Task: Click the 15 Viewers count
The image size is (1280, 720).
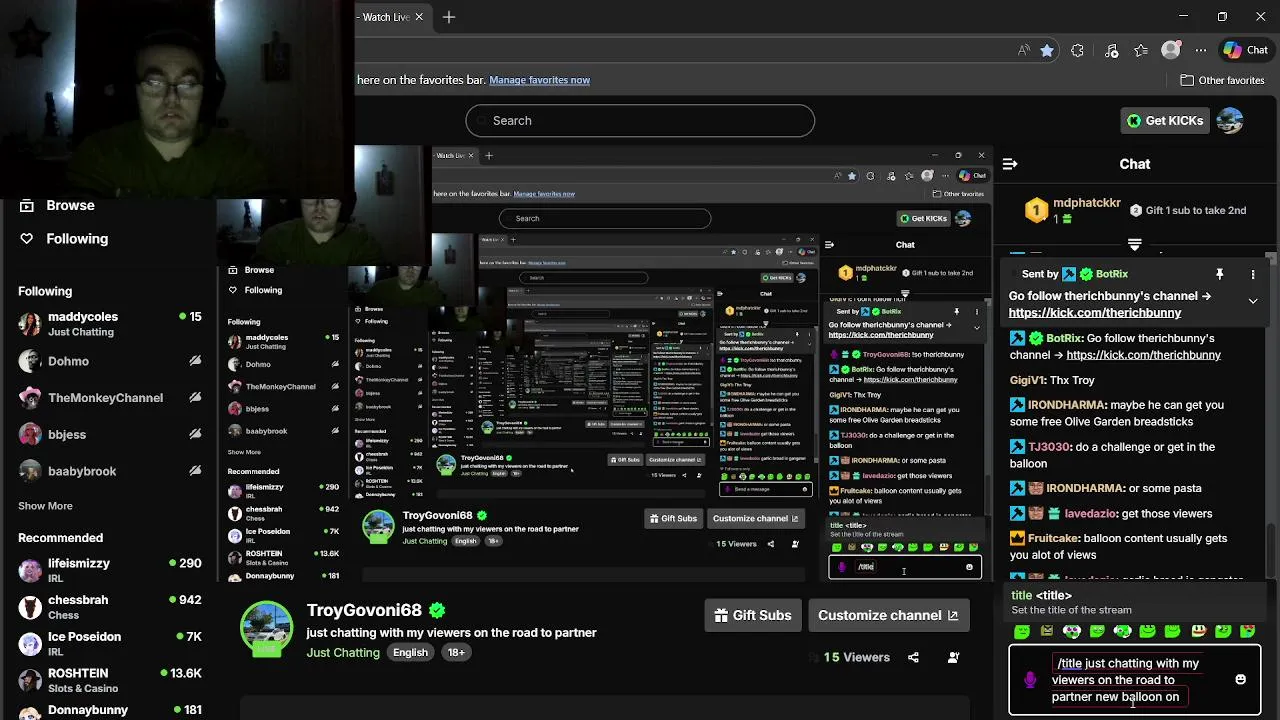Action: [856, 657]
